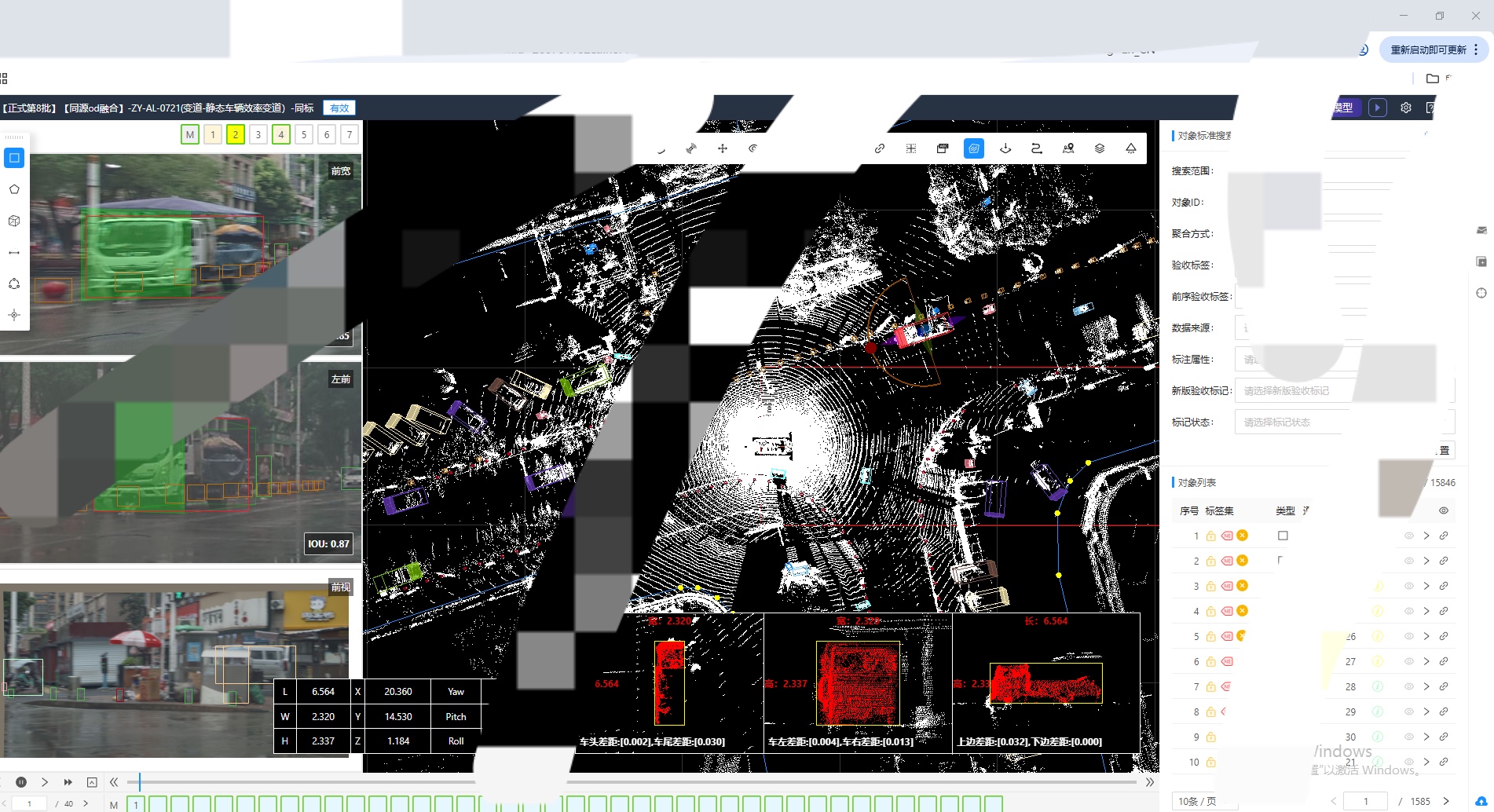Expand object row 4 with chevron
Viewport: 1494px width, 812px height.
pyautogui.click(x=1426, y=611)
